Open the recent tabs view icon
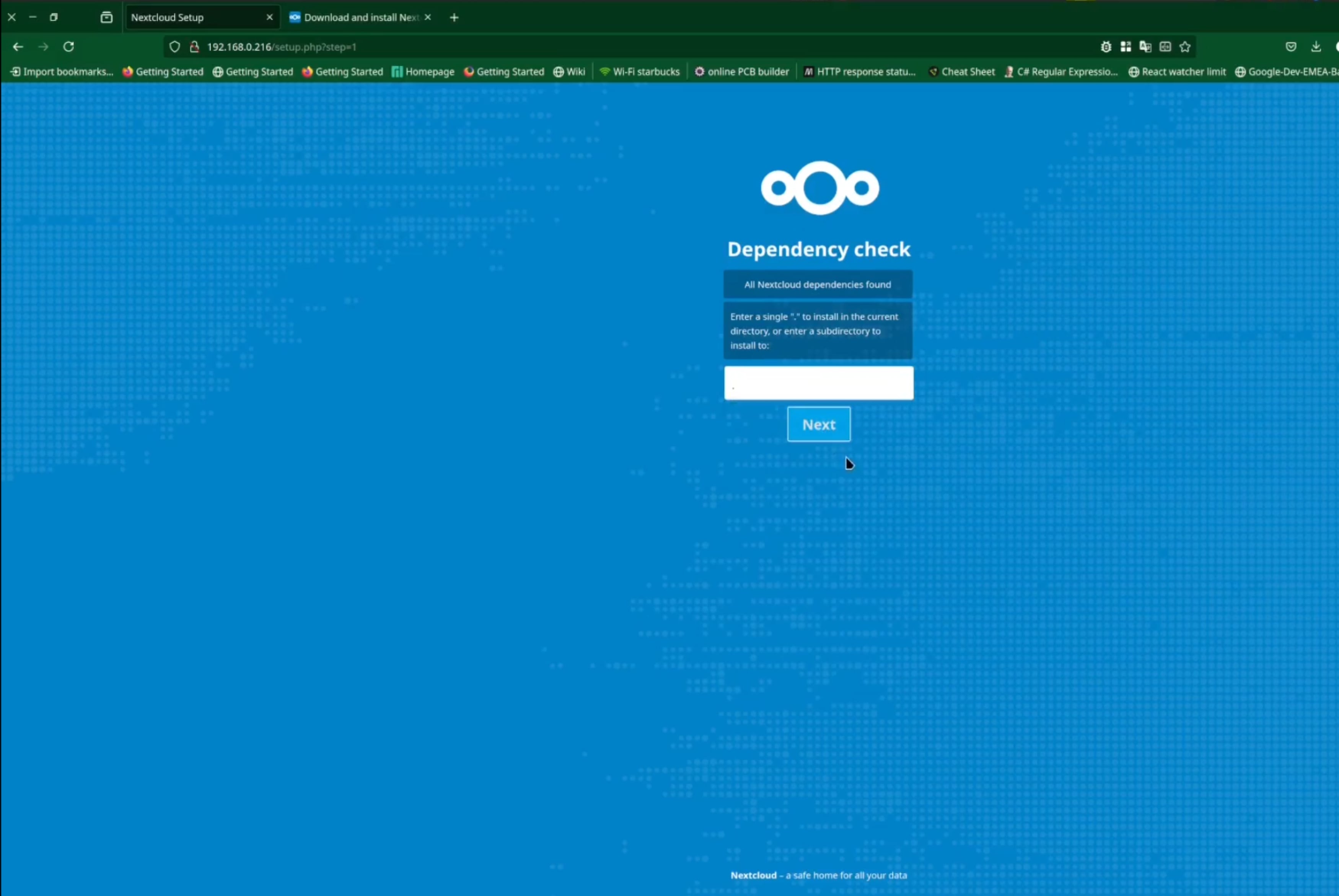 tap(106, 17)
